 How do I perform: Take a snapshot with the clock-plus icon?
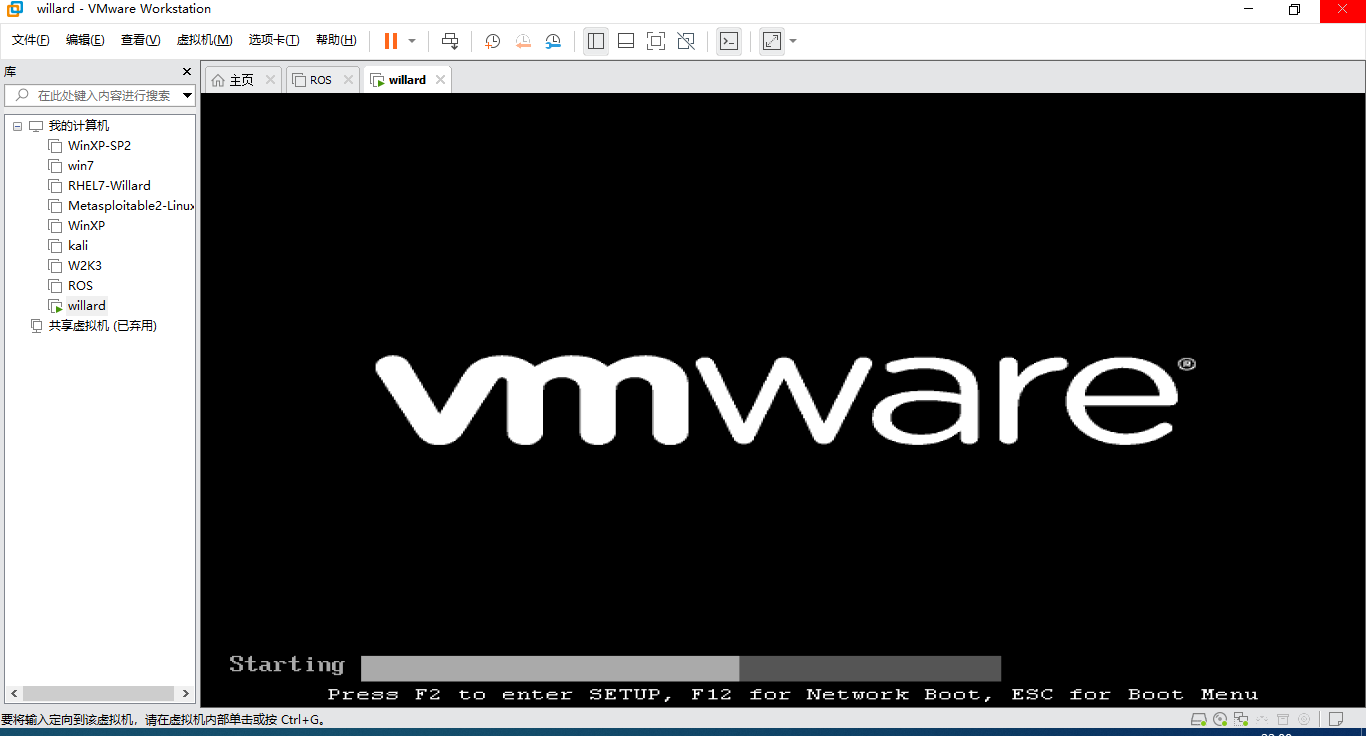coord(493,41)
